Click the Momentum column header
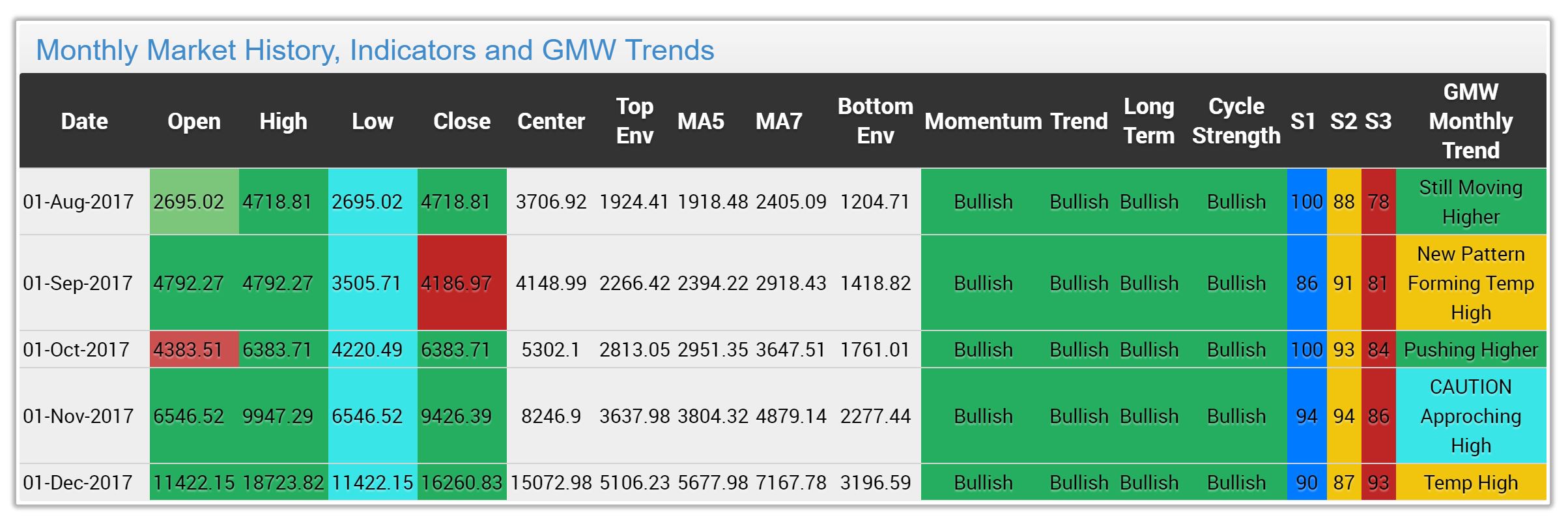 pyautogui.click(x=983, y=121)
